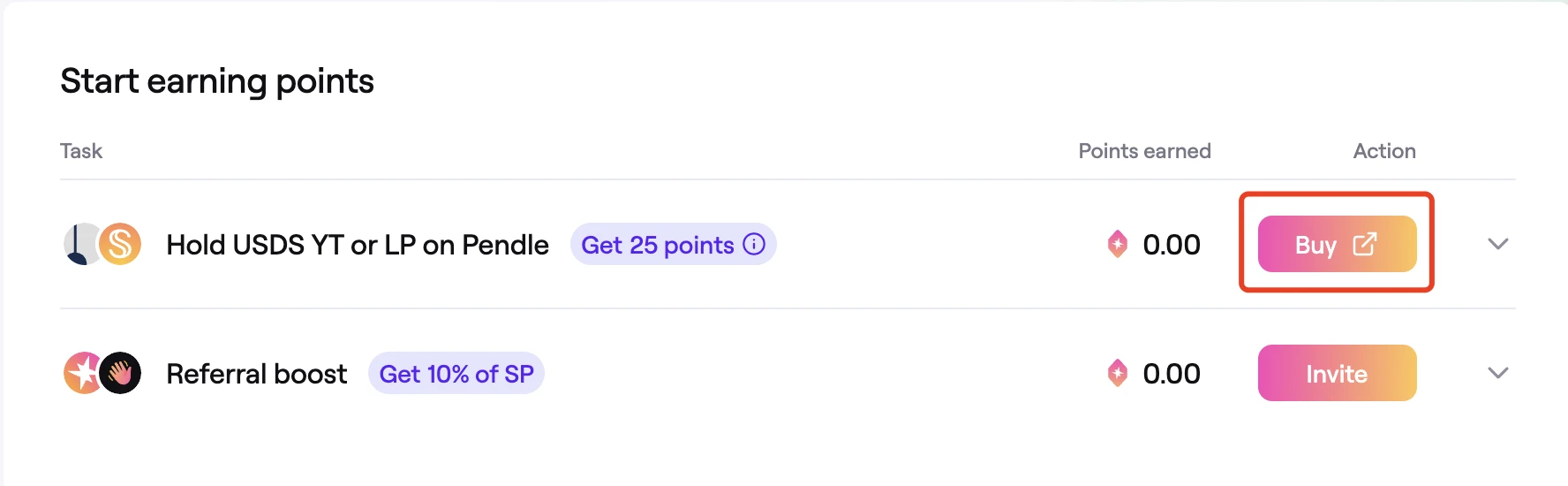1568x486 pixels.
Task: Click the Task column header
Action: point(81,151)
